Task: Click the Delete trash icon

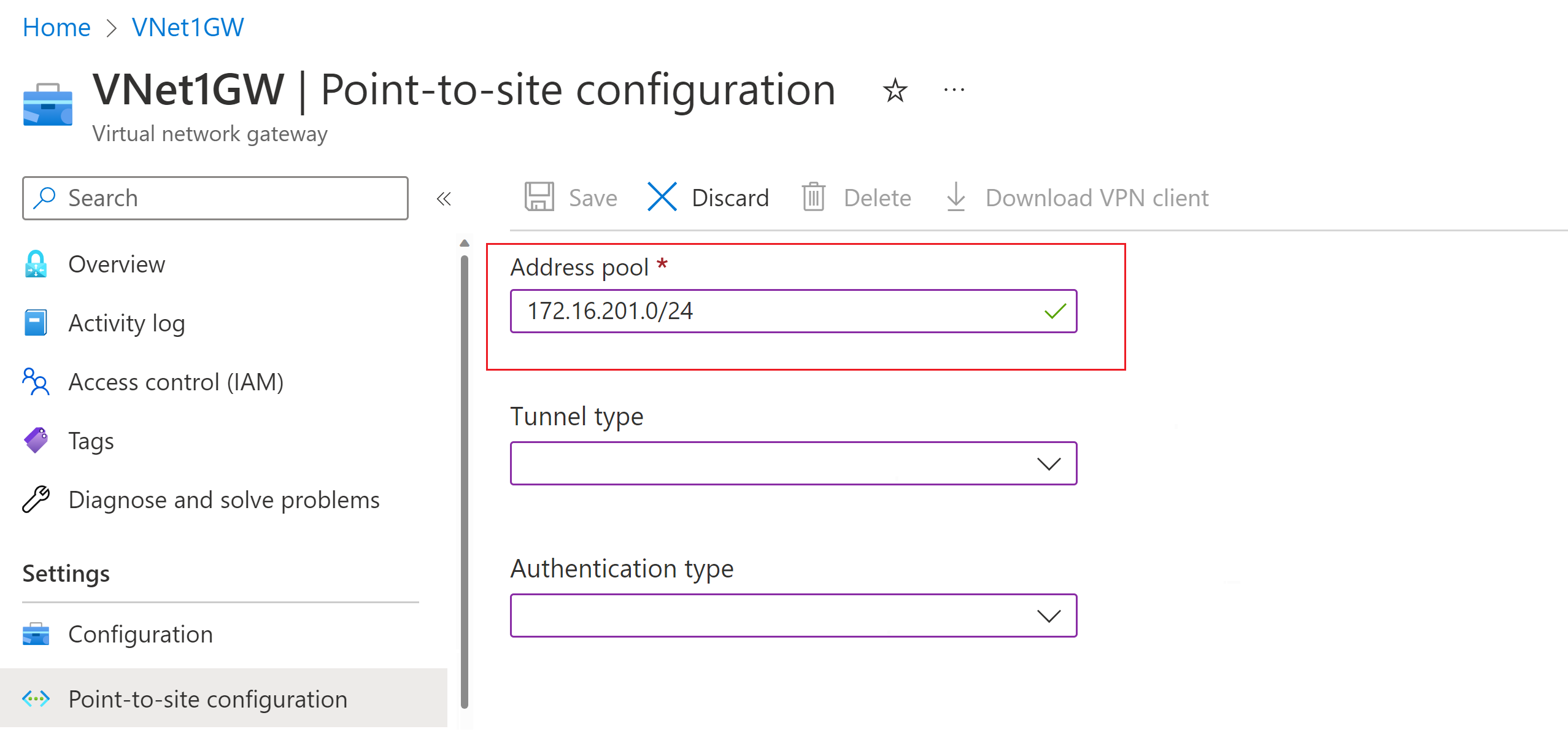Action: tap(813, 198)
